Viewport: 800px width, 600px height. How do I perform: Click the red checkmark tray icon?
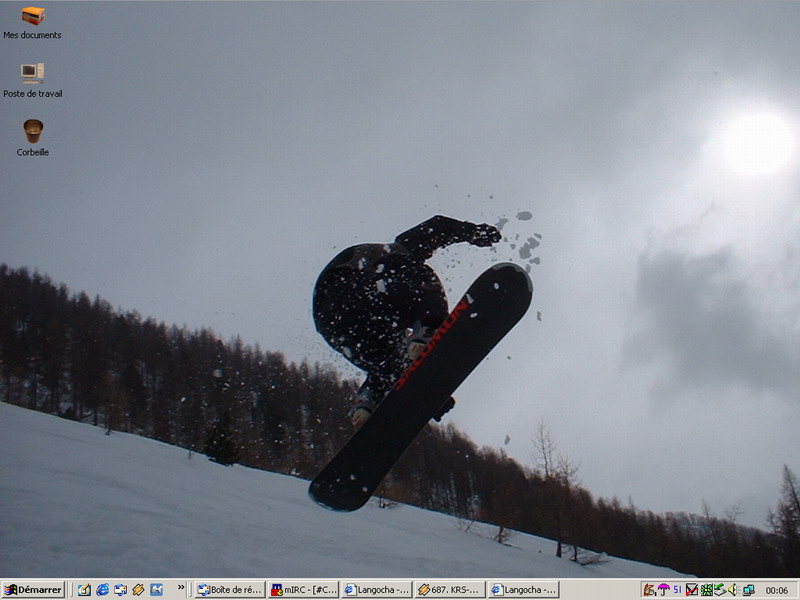coord(691,590)
